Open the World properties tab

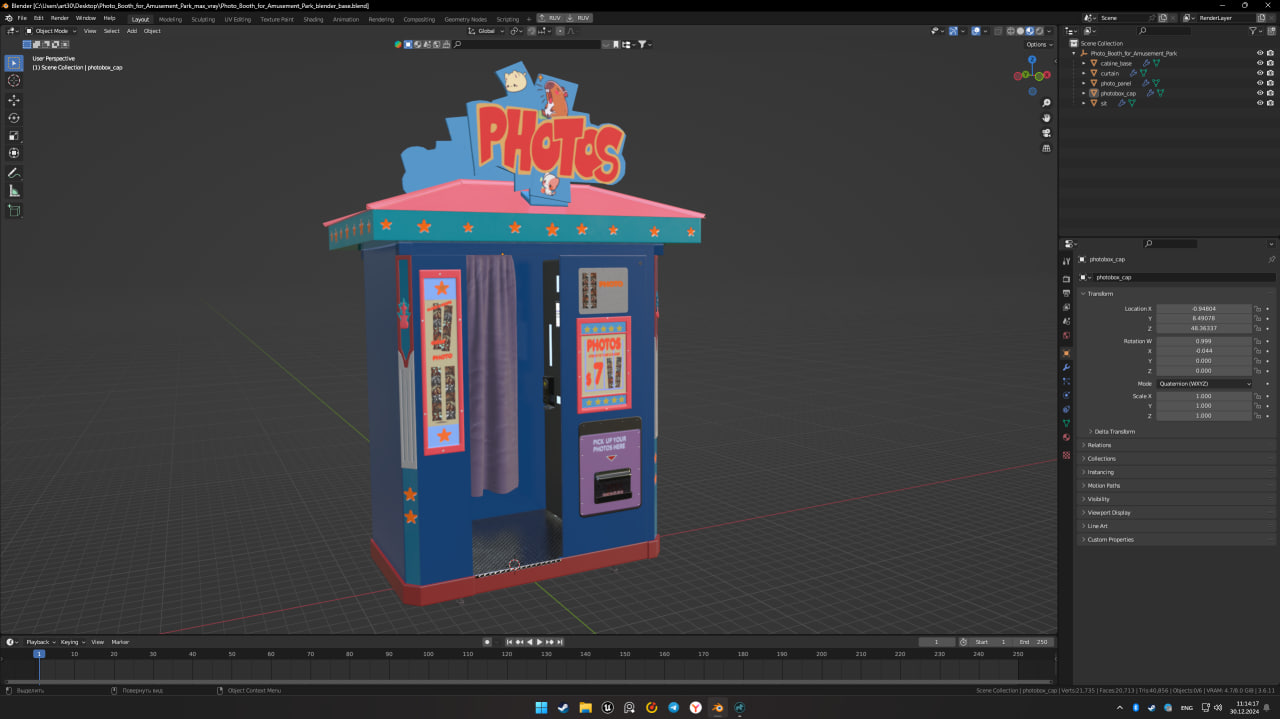coord(1066,335)
